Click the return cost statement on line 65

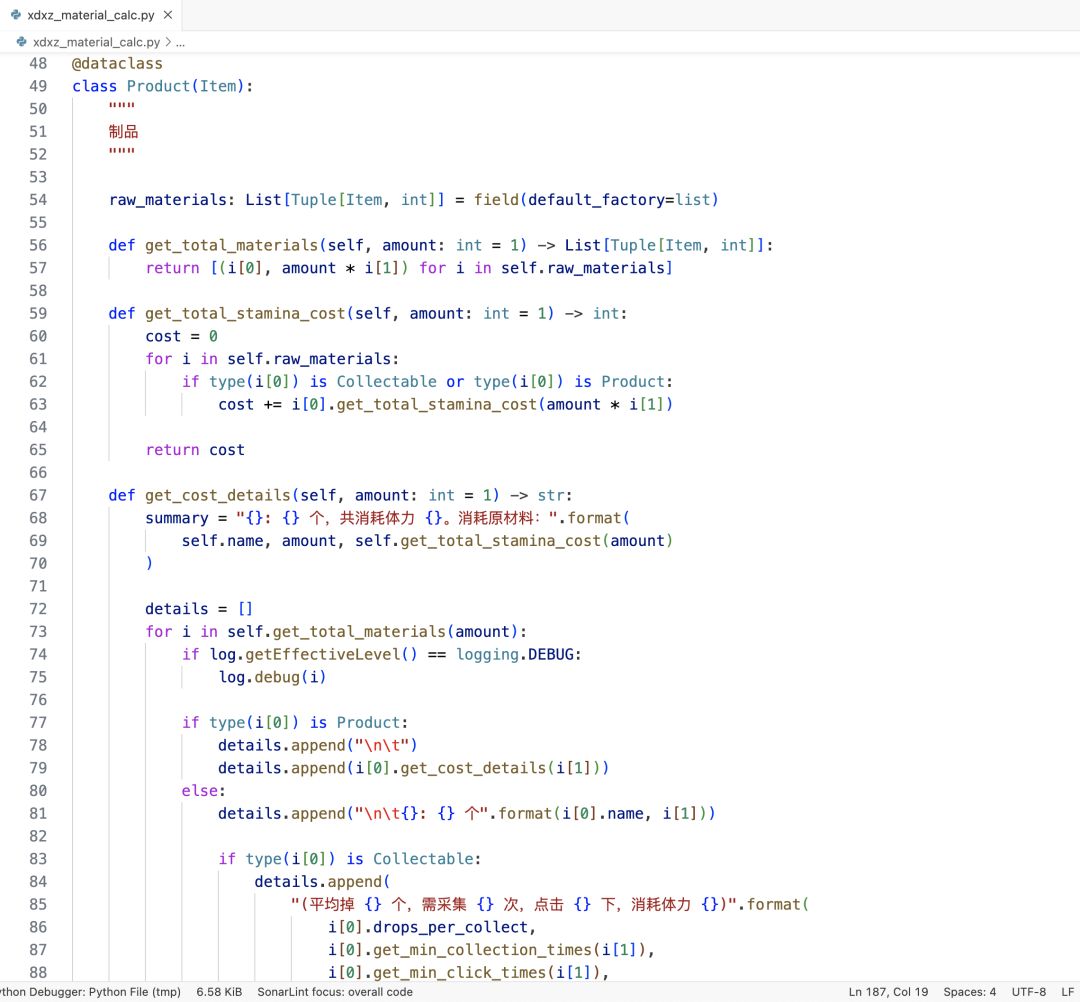195,450
